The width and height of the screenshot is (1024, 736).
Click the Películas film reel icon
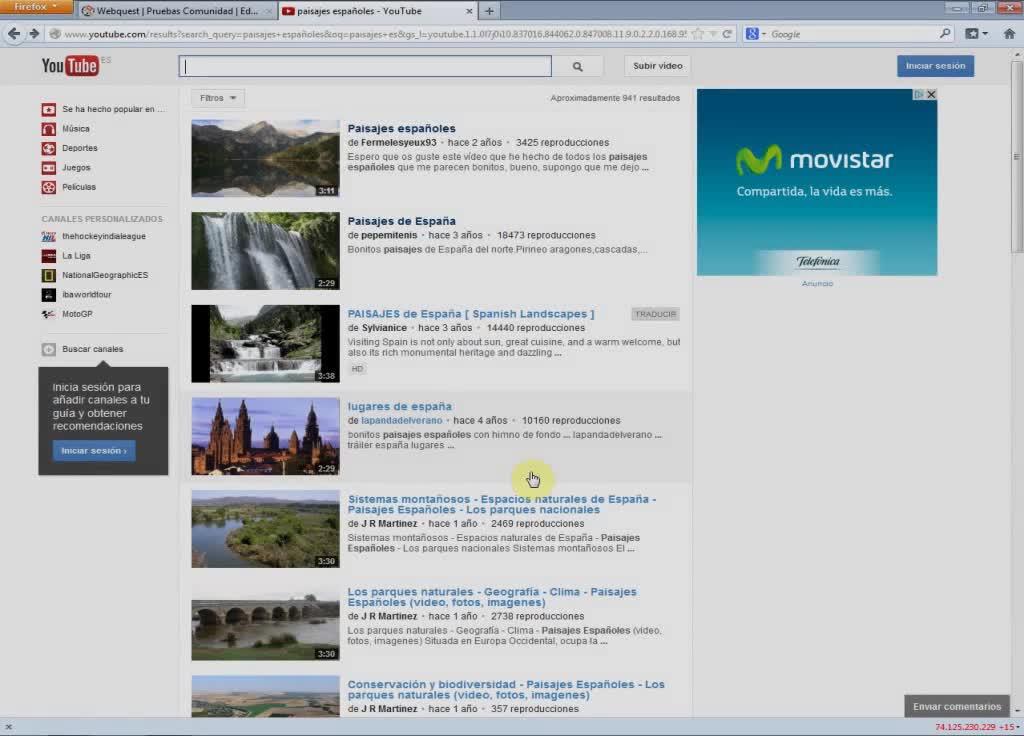[x=48, y=187]
